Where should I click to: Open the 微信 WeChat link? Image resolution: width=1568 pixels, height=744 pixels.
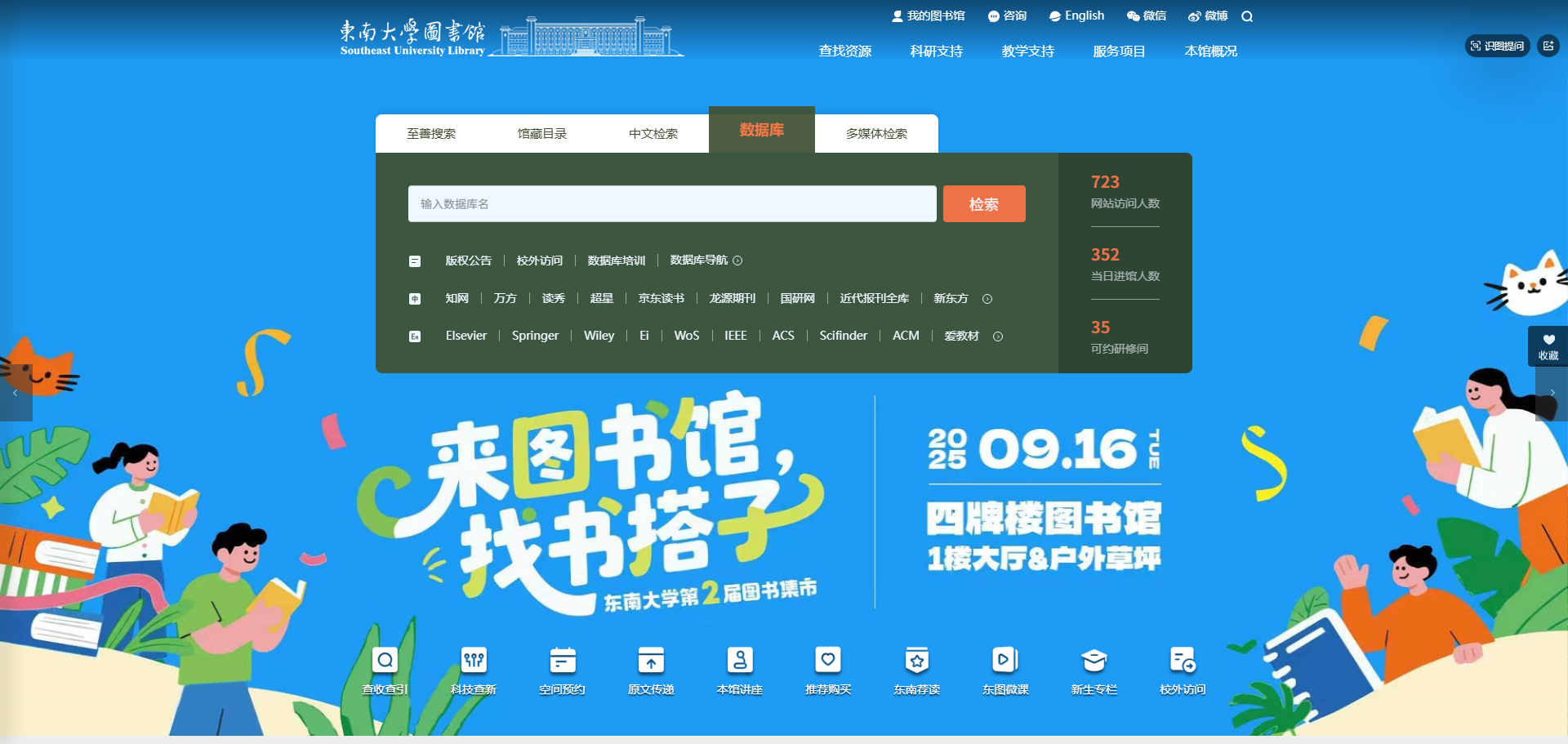point(1147,16)
